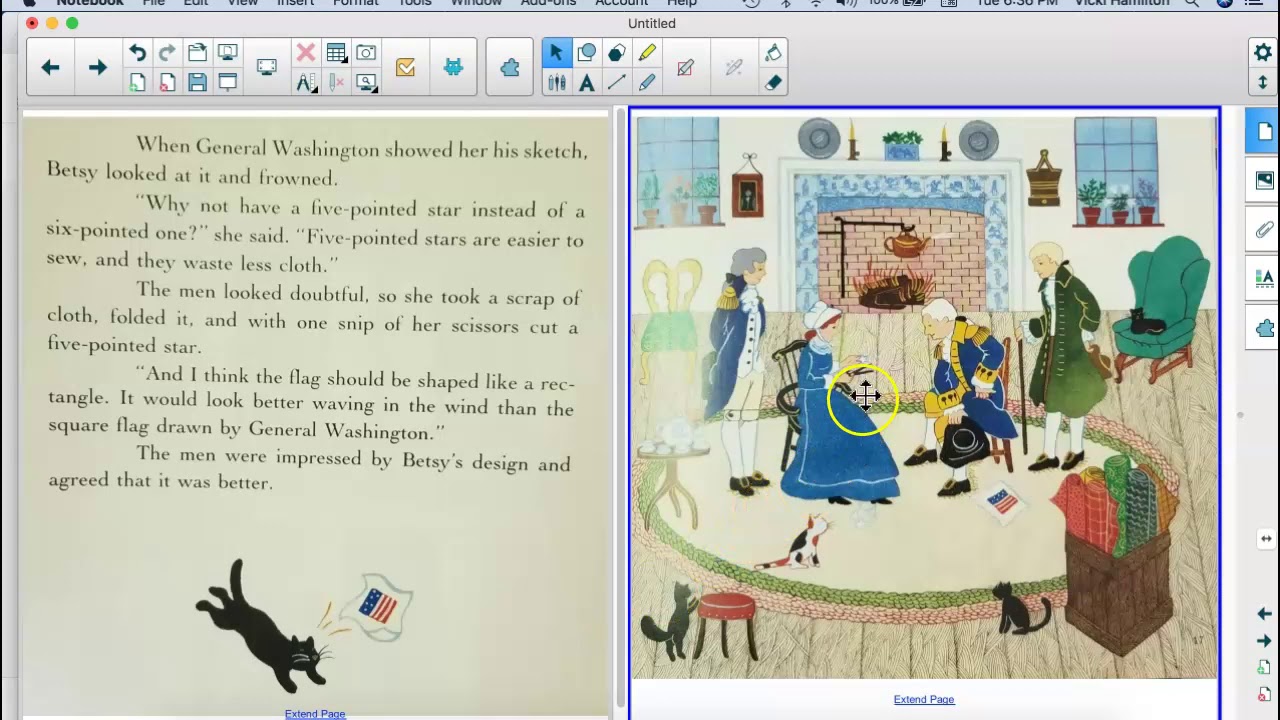This screenshot has width=1280, height=720.
Task: Open the Add-ons puzzle tab in the sidebar
Action: [1264, 328]
